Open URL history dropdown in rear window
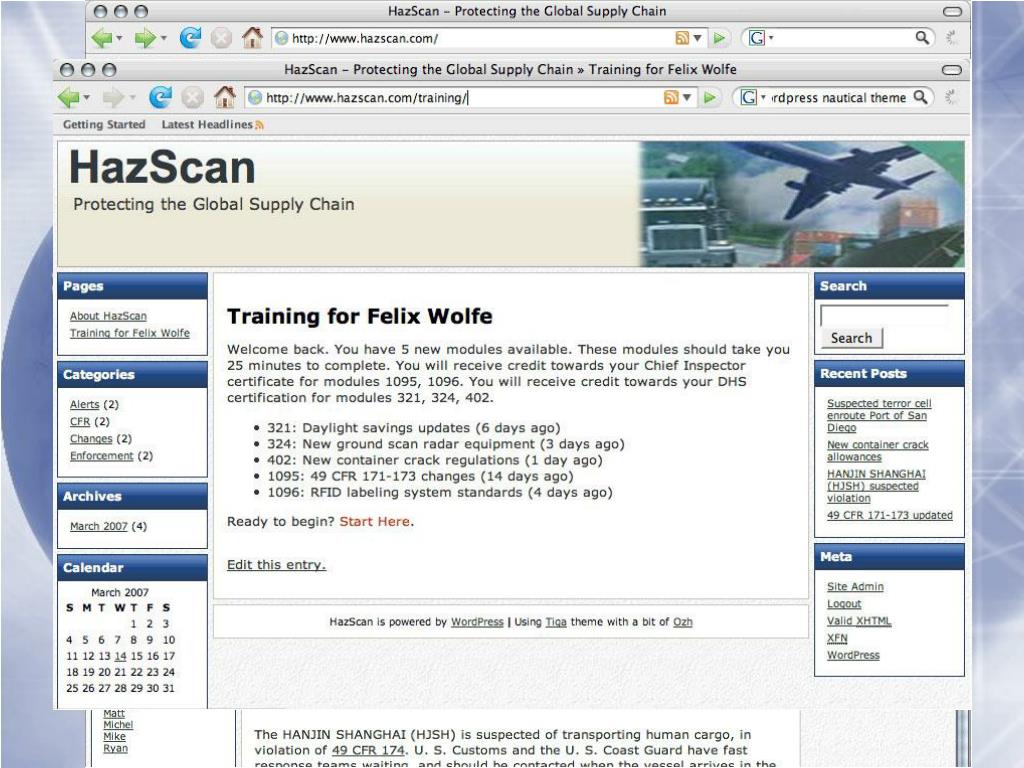 click(697, 39)
